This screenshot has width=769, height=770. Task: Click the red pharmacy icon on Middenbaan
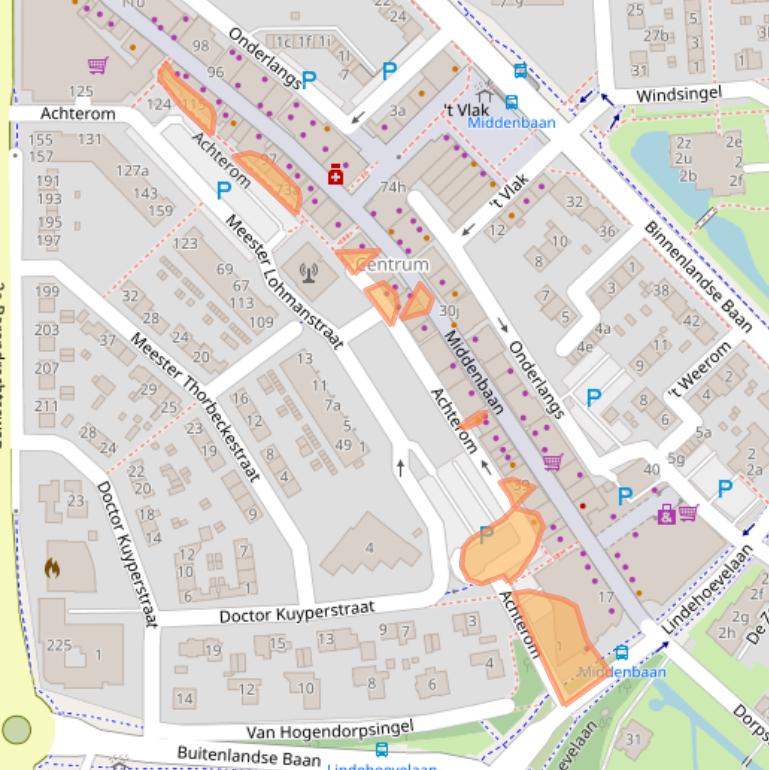click(x=336, y=176)
